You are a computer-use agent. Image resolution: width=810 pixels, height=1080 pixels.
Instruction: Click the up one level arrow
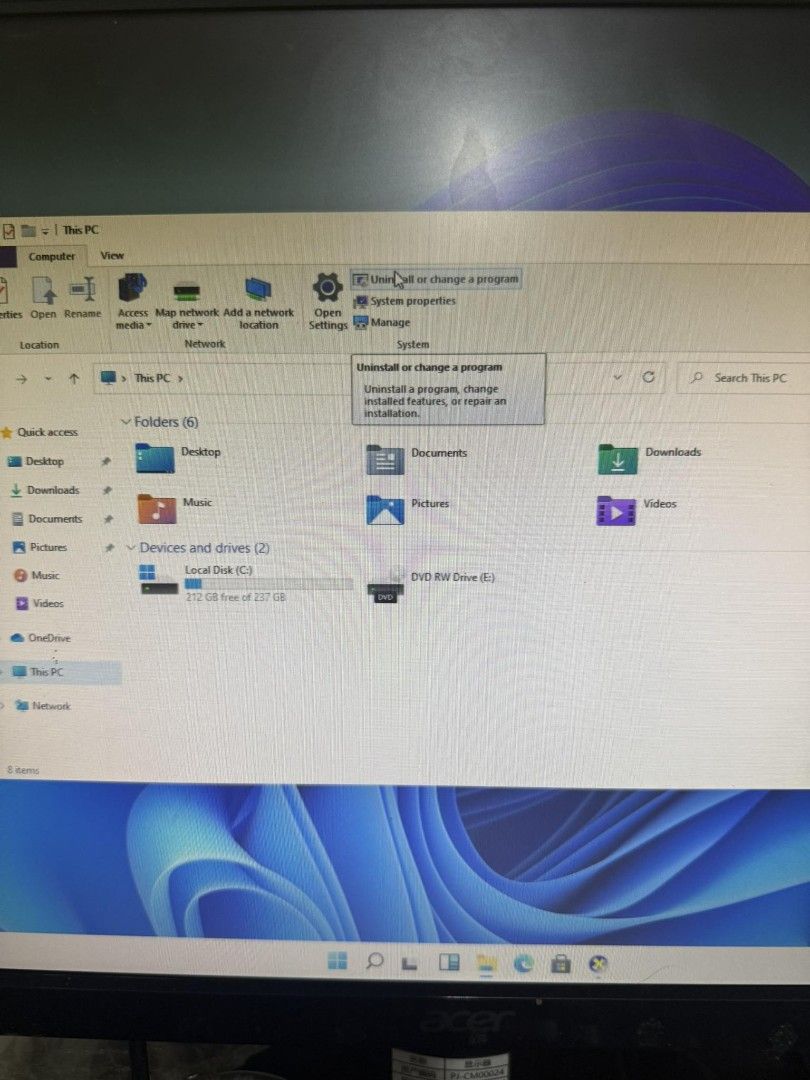point(74,378)
